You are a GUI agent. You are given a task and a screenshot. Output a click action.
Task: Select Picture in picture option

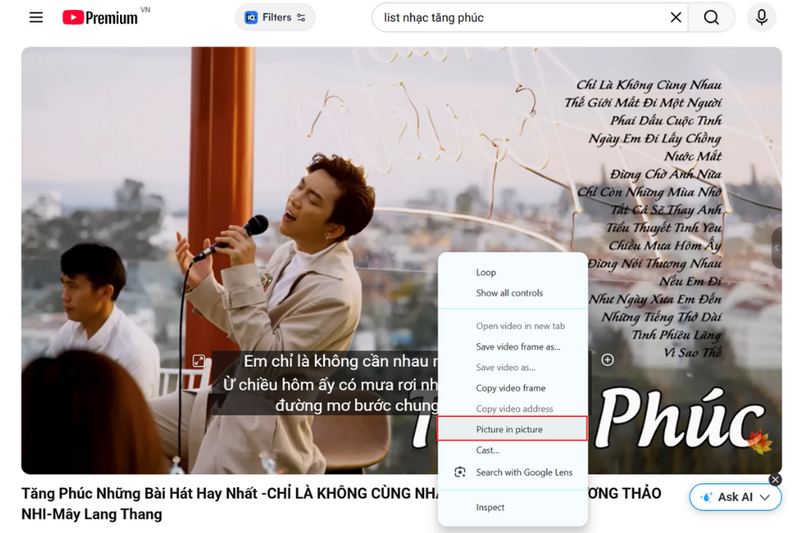(512, 429)
